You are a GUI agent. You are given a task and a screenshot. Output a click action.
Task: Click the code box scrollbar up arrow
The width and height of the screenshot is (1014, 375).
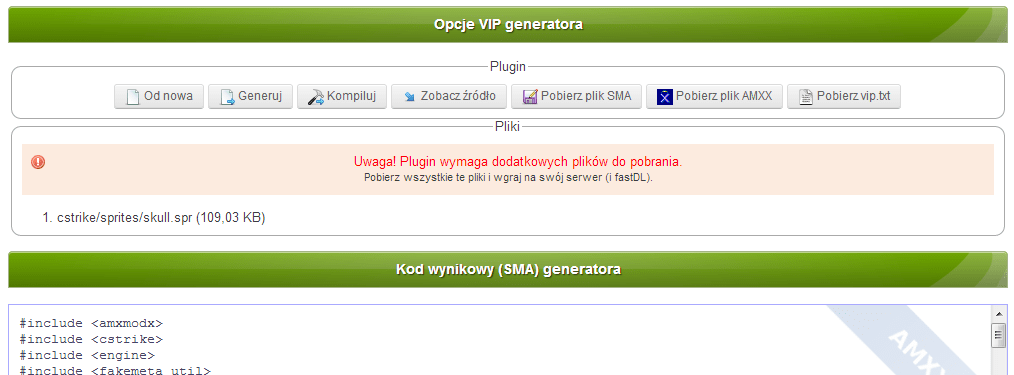[x=998, y=314]
